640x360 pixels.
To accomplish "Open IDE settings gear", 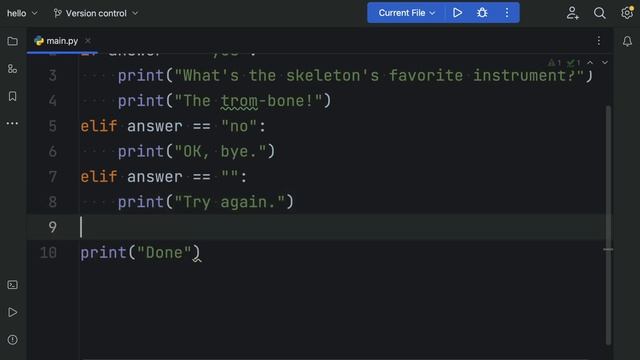I will 627,13.
